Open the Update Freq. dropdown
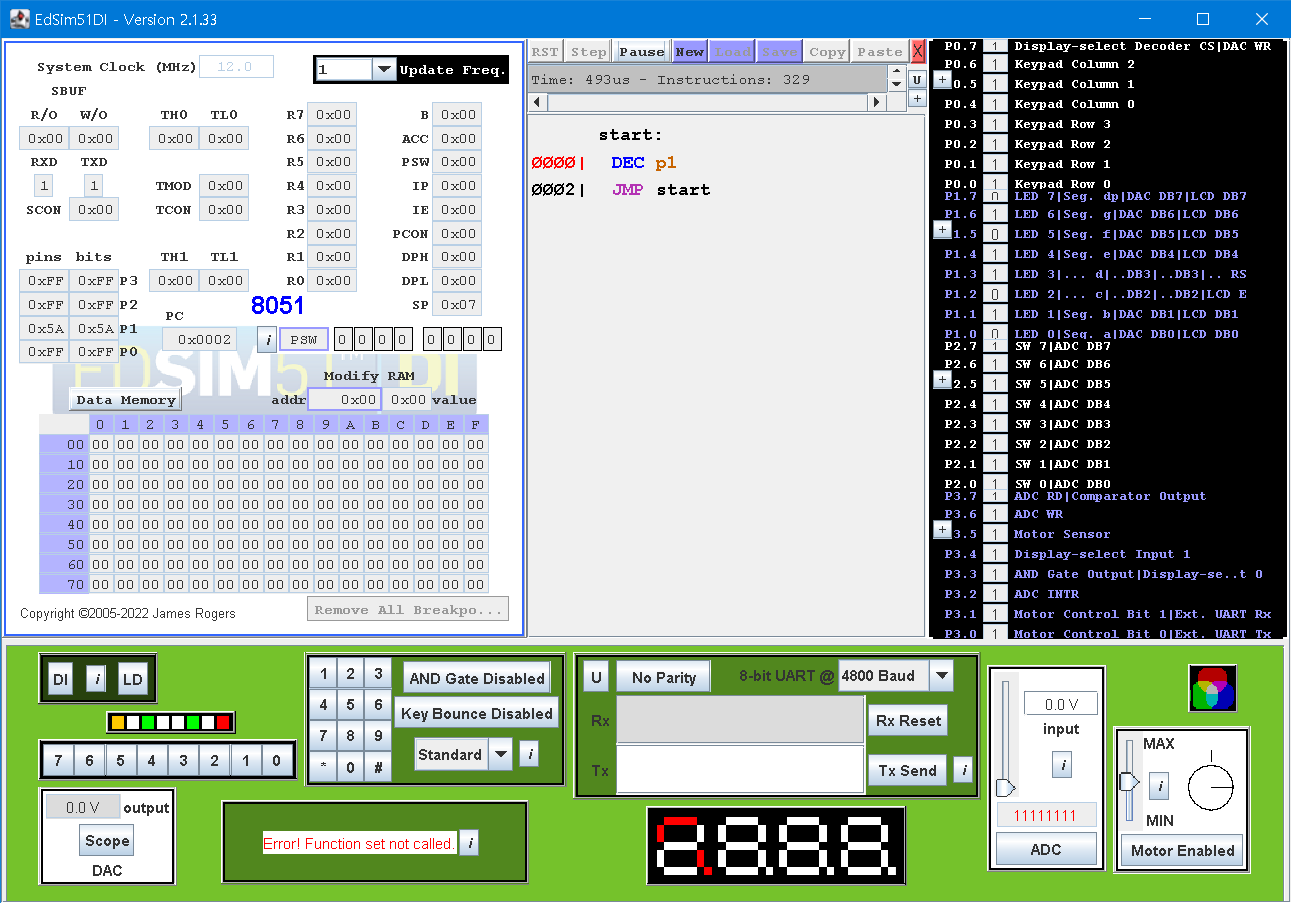The height and width of the screenshot is (903, 1291). click(x=384, y=69)
